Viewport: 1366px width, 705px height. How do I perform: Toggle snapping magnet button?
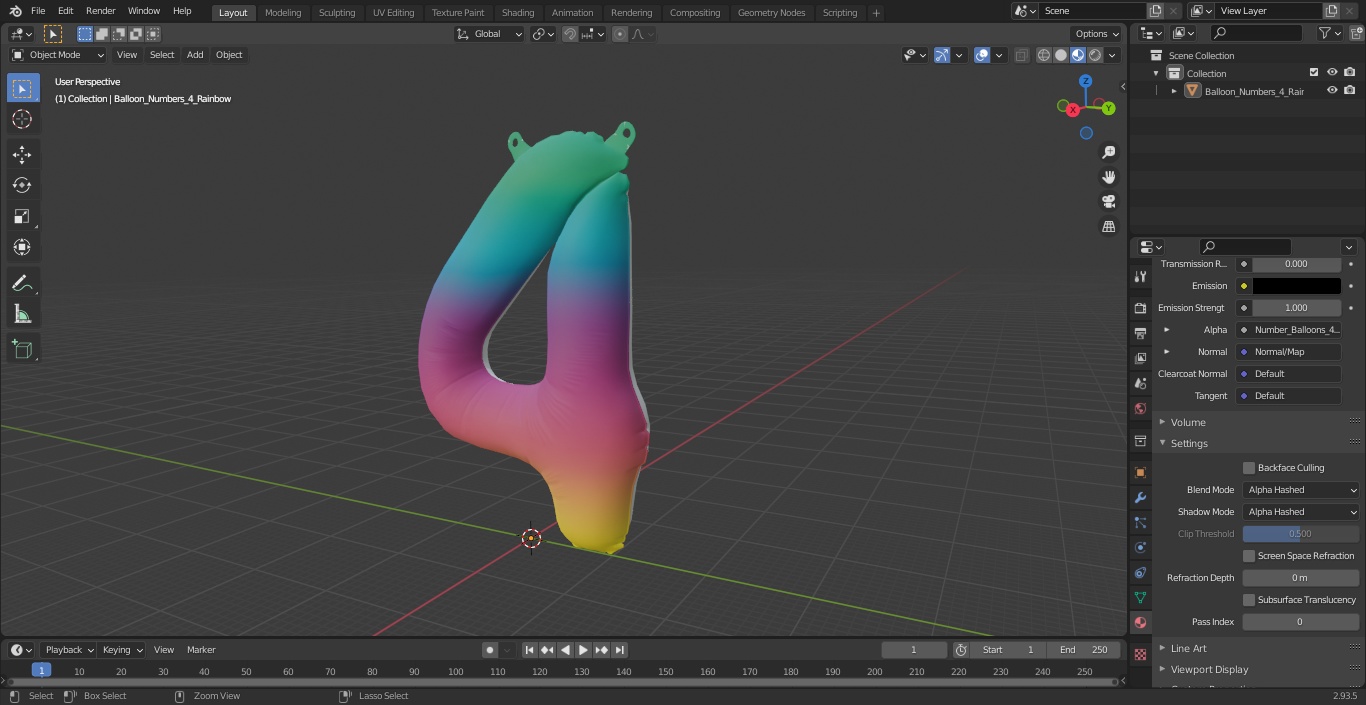pos(569,34)
